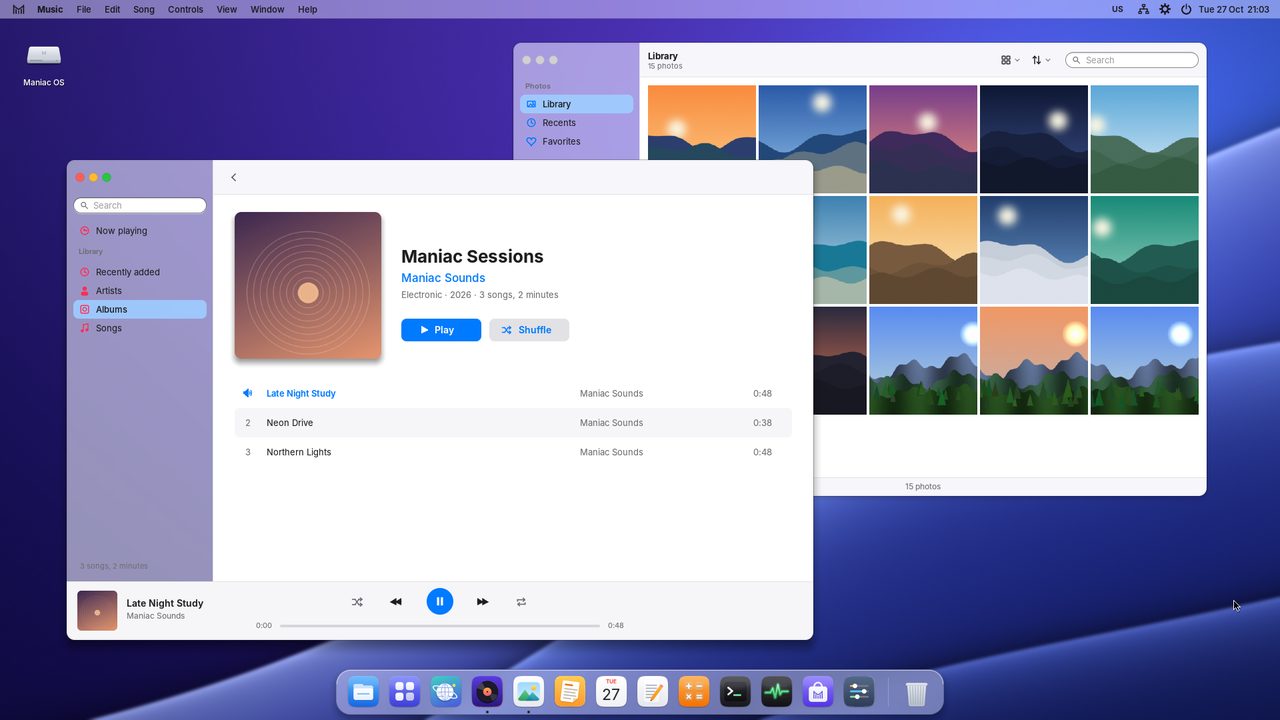Open the Song menu
Viewport: 1280px width, 720px height.
click(x=144, y=9)
